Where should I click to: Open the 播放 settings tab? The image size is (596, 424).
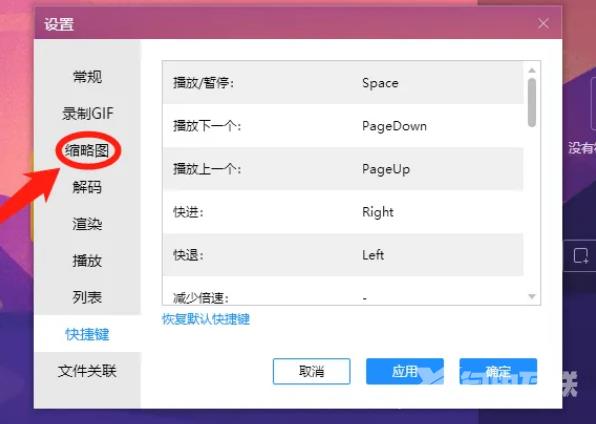tap(87, 261)
